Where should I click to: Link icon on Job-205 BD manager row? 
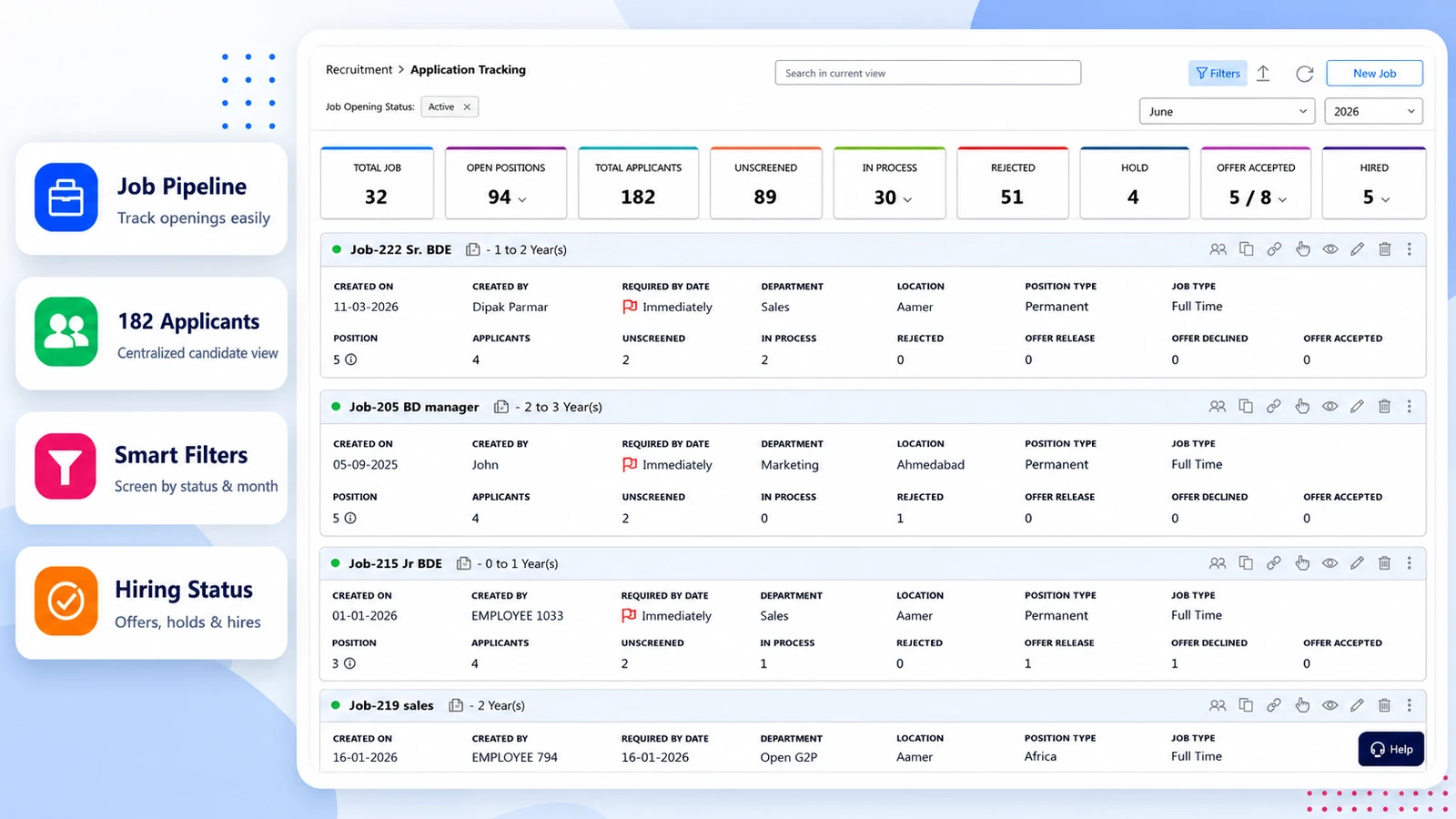click(x=1274, y=407)
